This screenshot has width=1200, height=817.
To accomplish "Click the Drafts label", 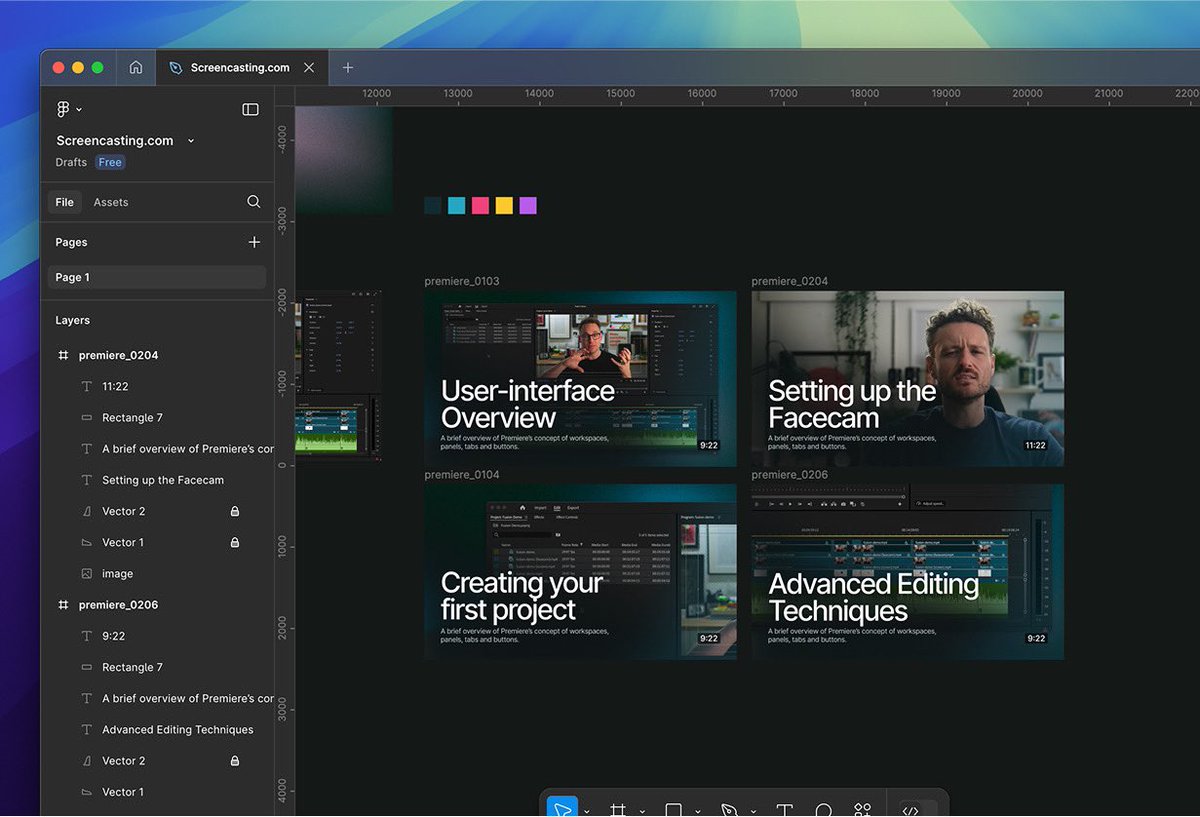I will pos(71,162).
